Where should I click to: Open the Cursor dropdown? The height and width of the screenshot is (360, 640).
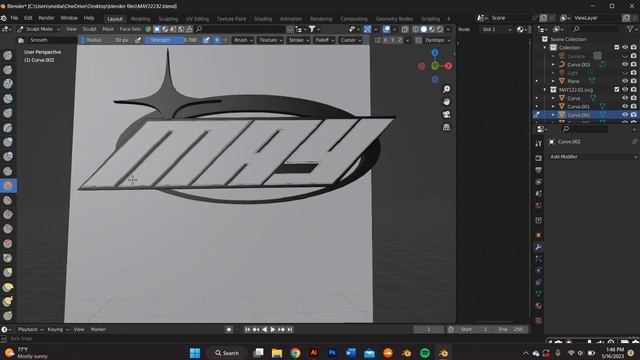pyautogui.click(x=351, y=40)
